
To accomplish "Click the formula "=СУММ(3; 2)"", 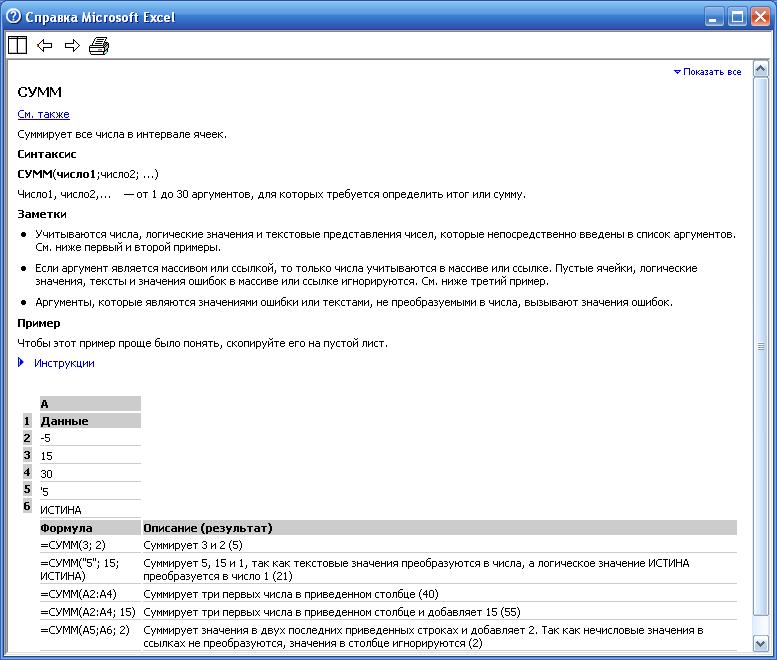I will pos(73,545).
